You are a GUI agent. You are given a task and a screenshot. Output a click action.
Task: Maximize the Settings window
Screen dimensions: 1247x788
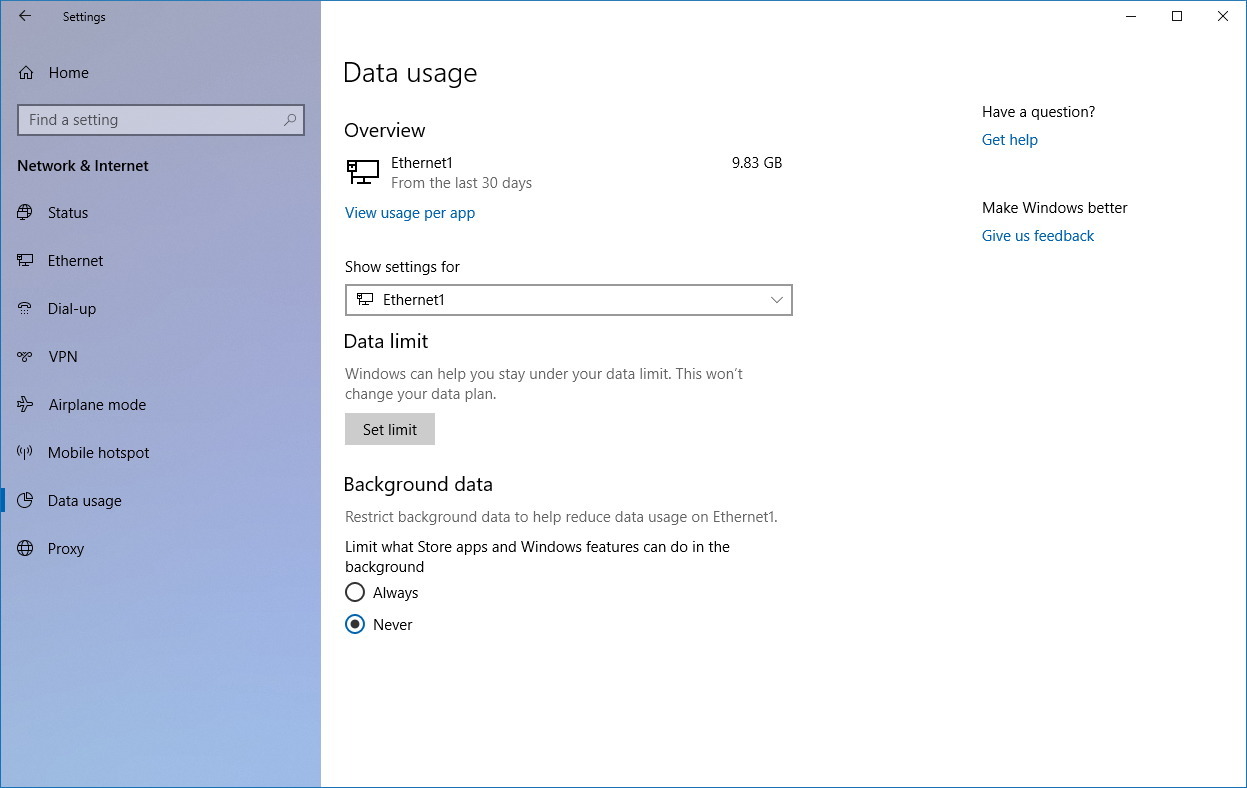click(1177, 16)
